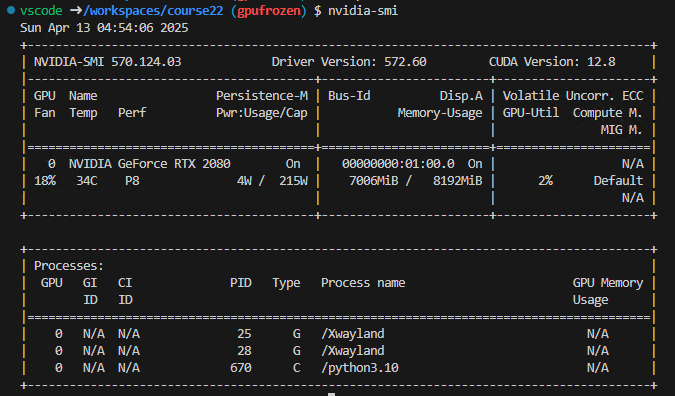Viewport: 675px width, 396px height.
Task: Click the blue prompt status dot
Action: [x=11, y=10]
